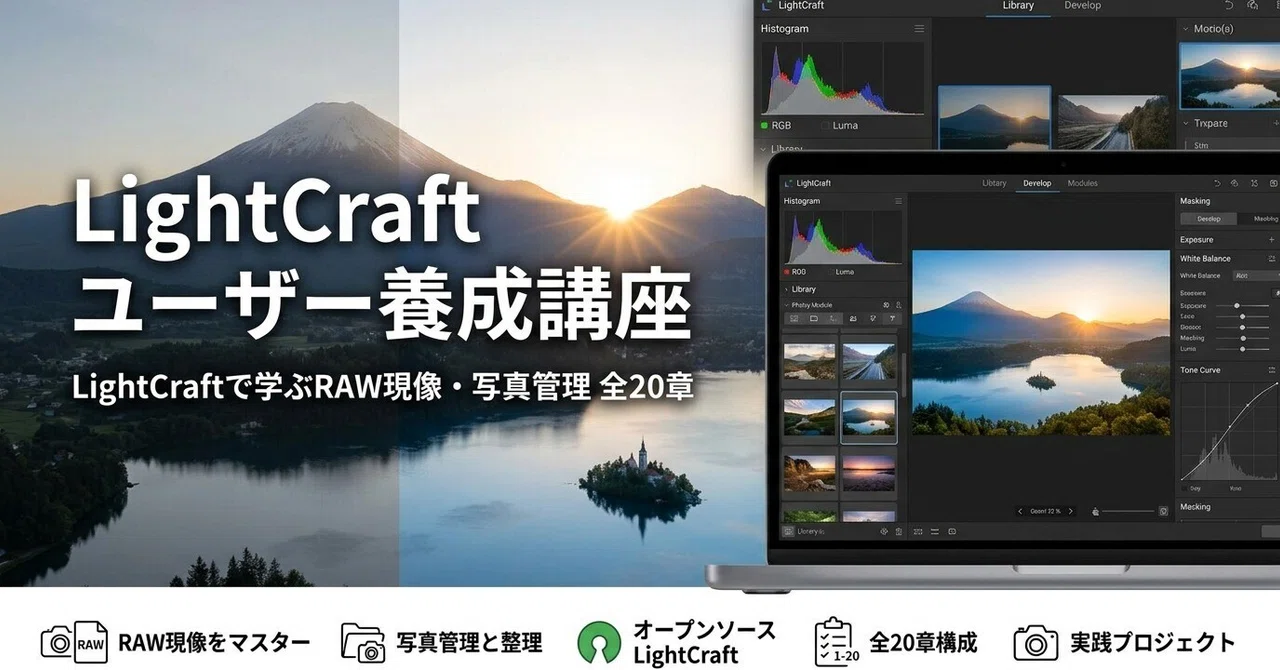Screen dimensions: 1280x670
Task: Open Ubtary tab in laptop window
Action: [x=994, y=183]
